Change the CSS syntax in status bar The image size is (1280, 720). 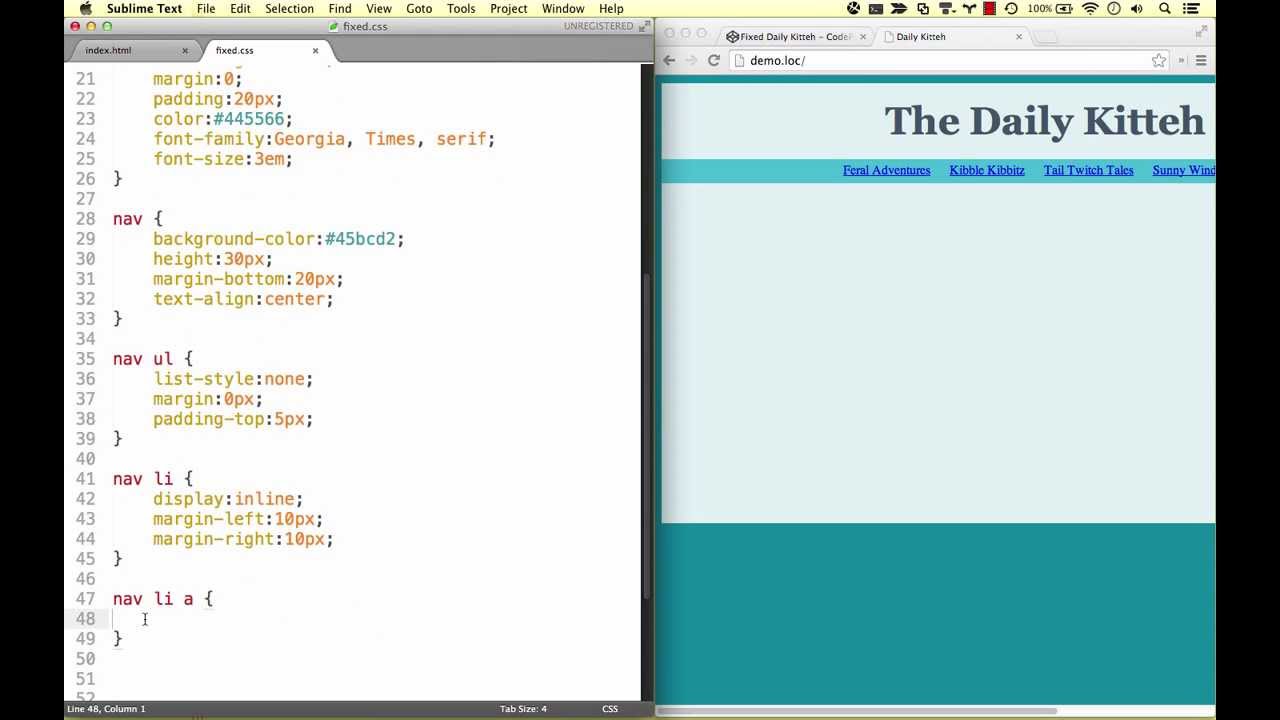pos(610,709)
